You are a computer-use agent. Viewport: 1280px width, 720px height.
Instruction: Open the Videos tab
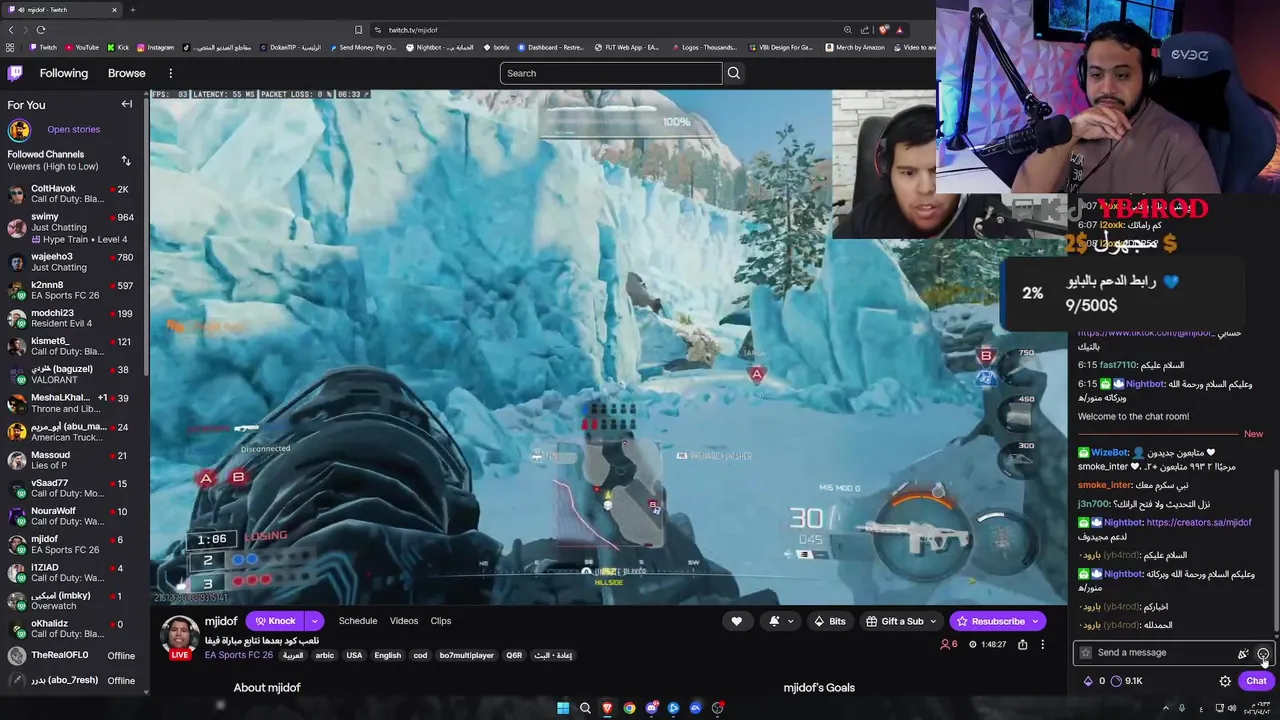(404, 621)
